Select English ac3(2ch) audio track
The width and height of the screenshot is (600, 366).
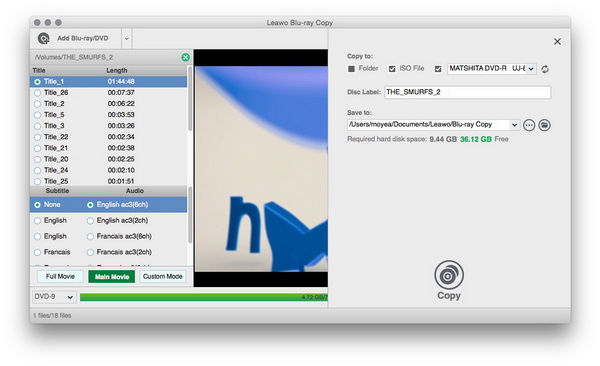click(90, 221)
